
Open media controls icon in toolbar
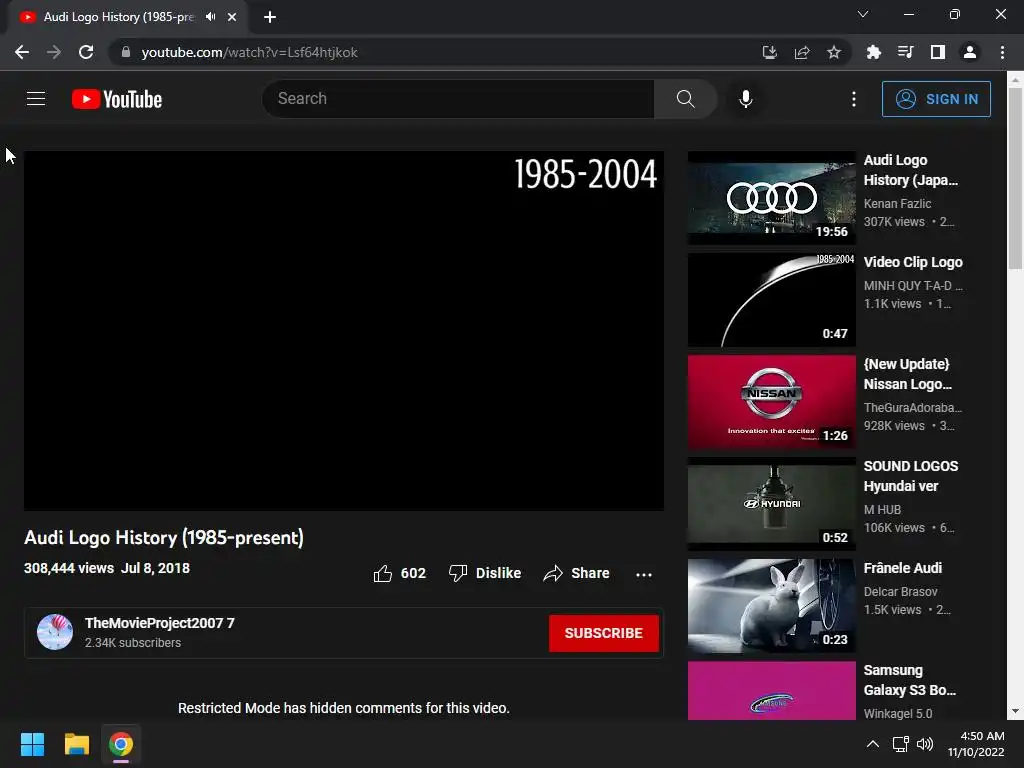click(905, 52)
